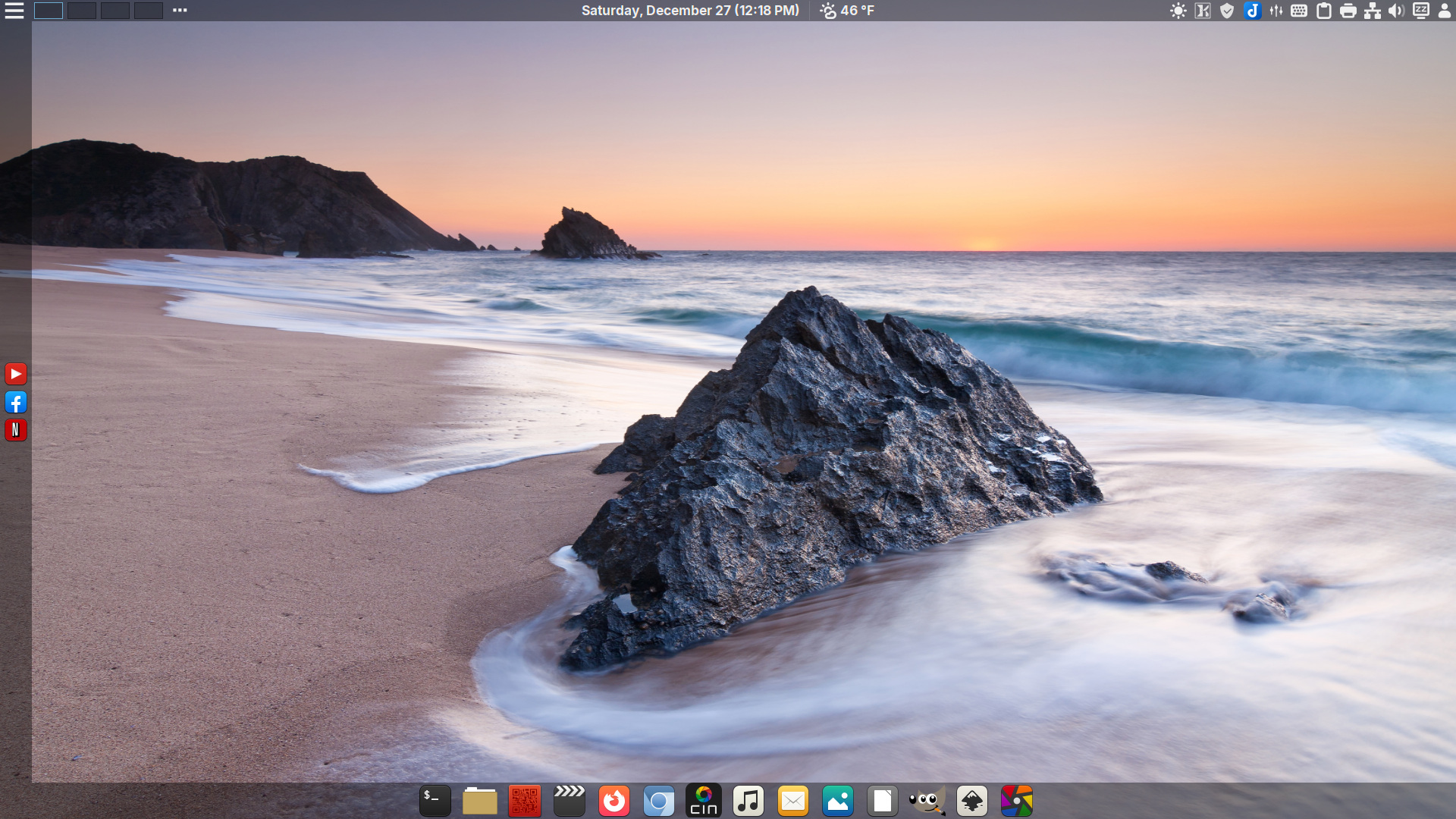Toggle the night-light sun icon in tray
The image size is (1456, 819).
[1178, 11]
